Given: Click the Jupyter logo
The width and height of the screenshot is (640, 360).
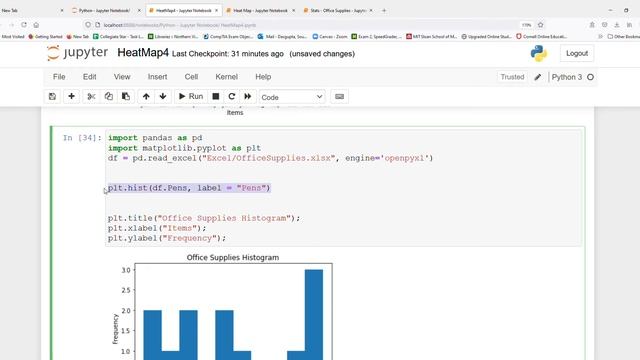Looking at the screenshot, I should point(78,53).
